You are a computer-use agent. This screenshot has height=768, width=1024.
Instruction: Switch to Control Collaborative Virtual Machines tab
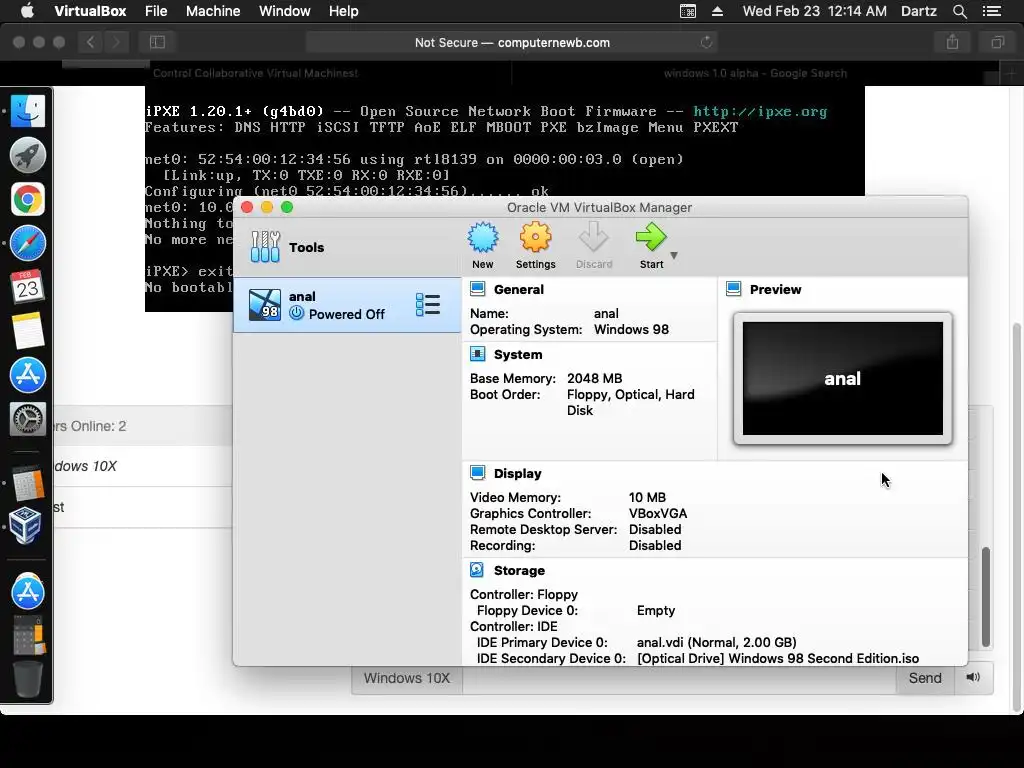[255, 73]
